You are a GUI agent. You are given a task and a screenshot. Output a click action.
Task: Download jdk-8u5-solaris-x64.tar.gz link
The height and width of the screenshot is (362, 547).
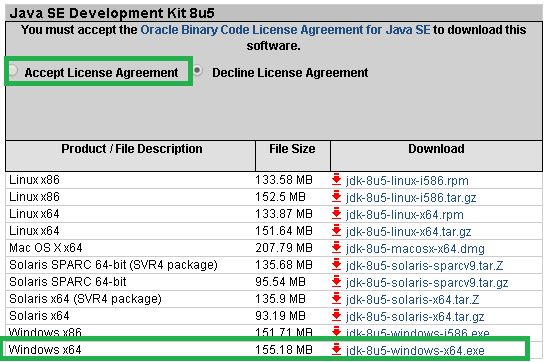415,317
